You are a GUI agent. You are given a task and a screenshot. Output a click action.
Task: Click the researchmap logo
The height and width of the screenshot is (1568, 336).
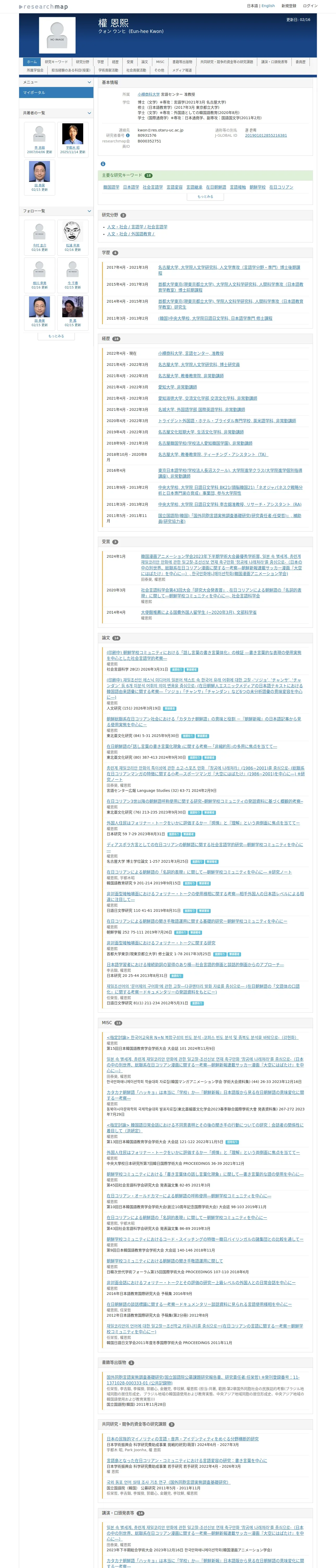43,7
